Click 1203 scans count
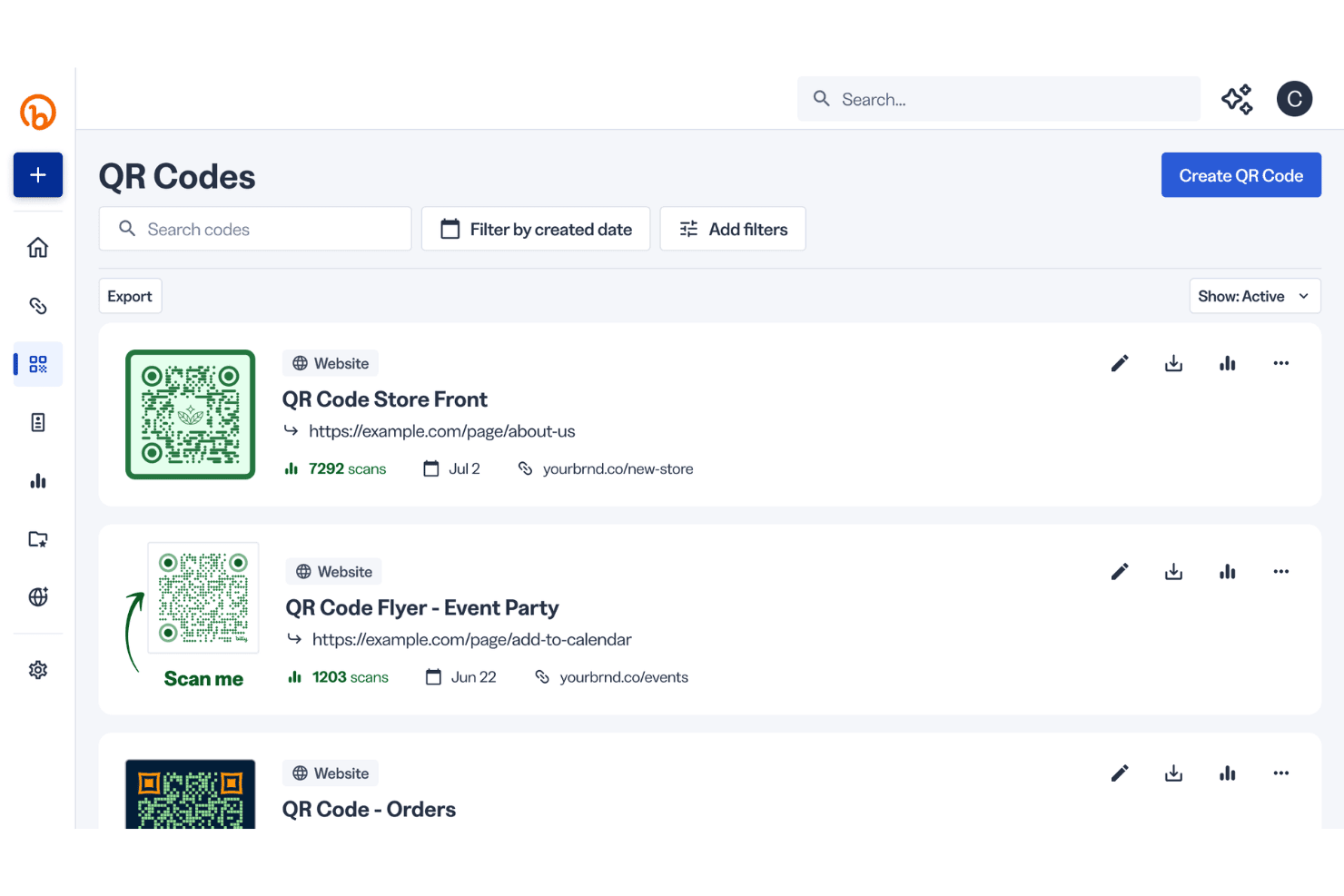The image size is (1344, 896). pos(351,677)
